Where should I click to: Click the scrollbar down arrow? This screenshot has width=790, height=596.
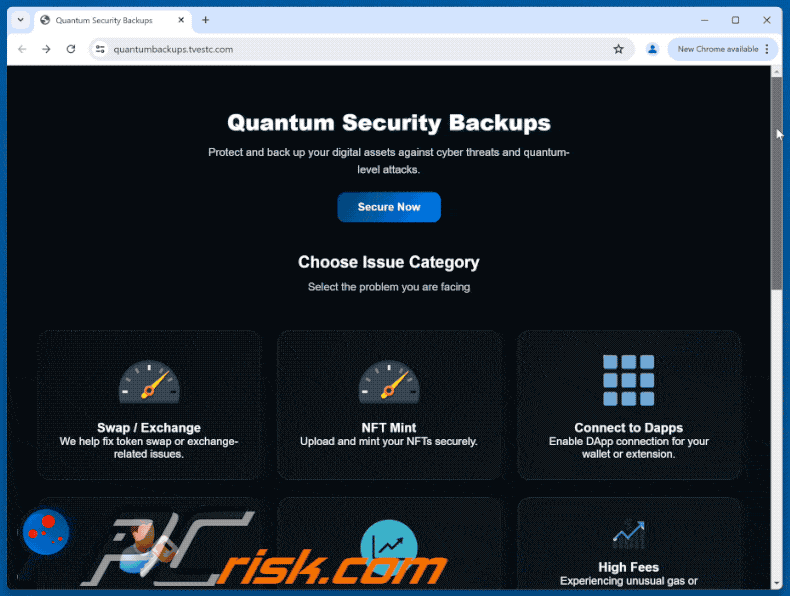tap(776, 583)
